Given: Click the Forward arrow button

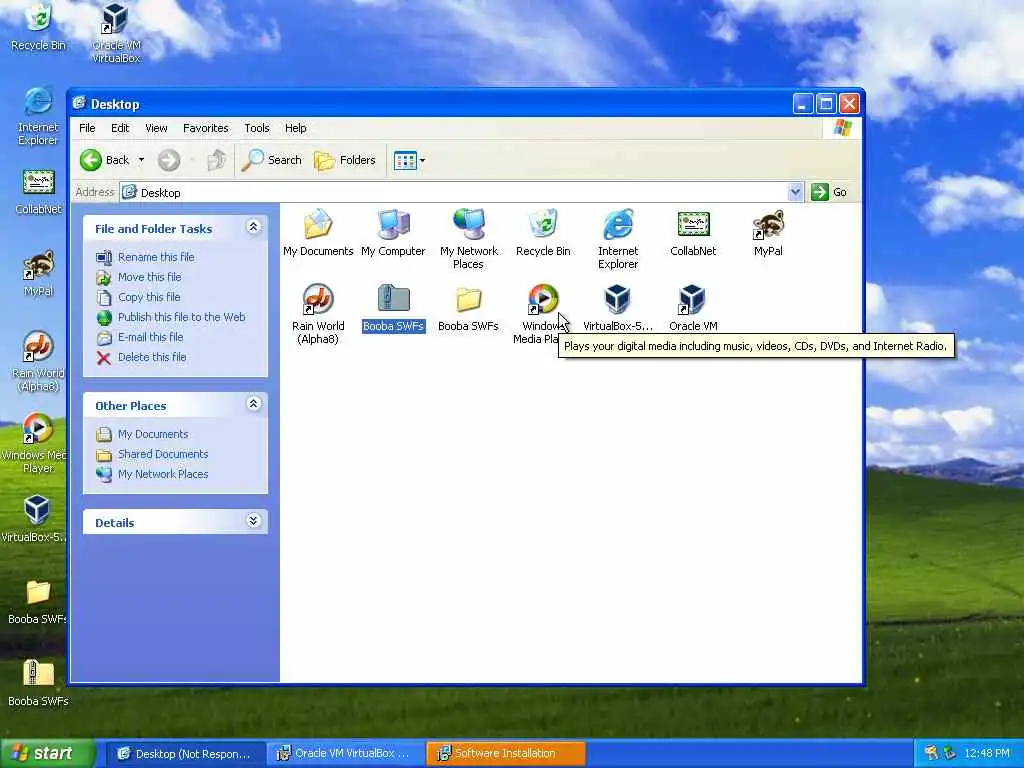Looking at the screenshot, I should 168,160.
